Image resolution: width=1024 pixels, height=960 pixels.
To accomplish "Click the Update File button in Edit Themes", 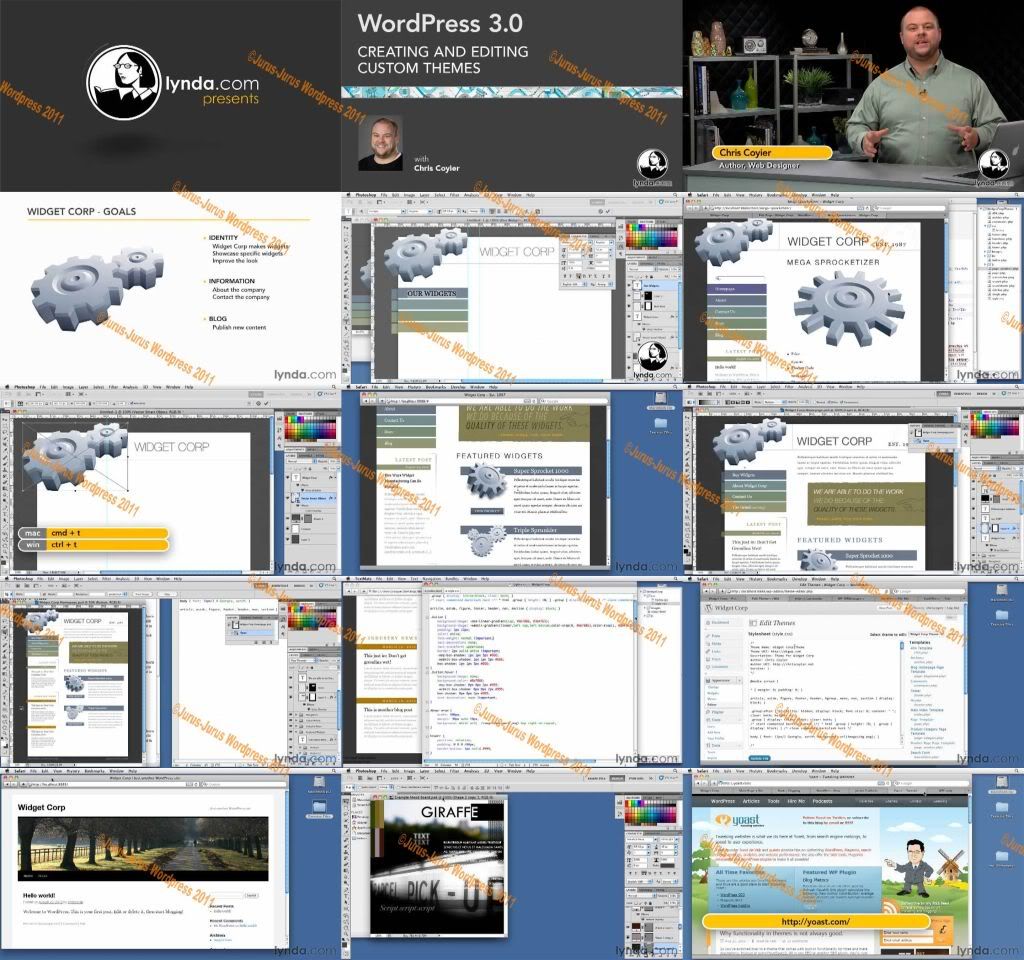I will point(760,758).
